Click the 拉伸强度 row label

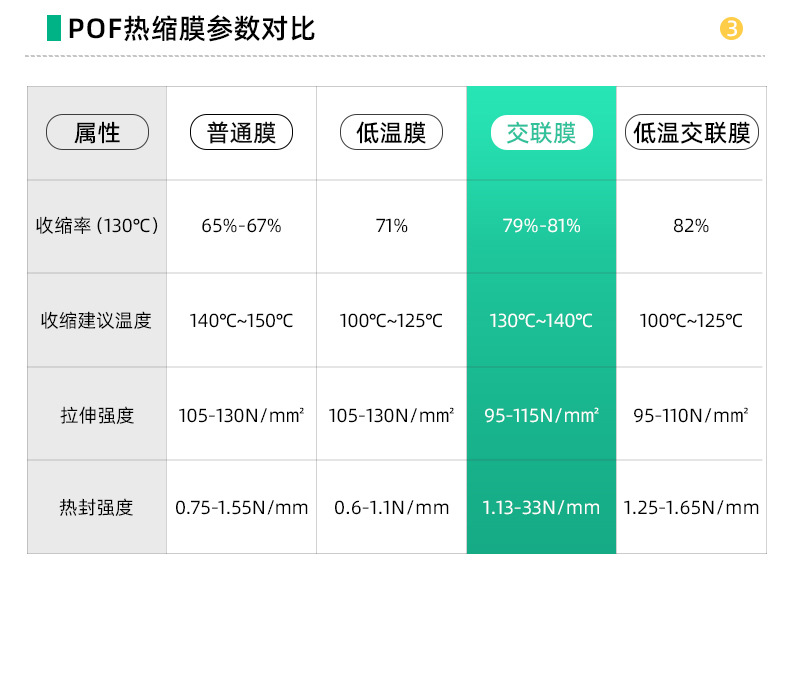(x=97, y=415)
